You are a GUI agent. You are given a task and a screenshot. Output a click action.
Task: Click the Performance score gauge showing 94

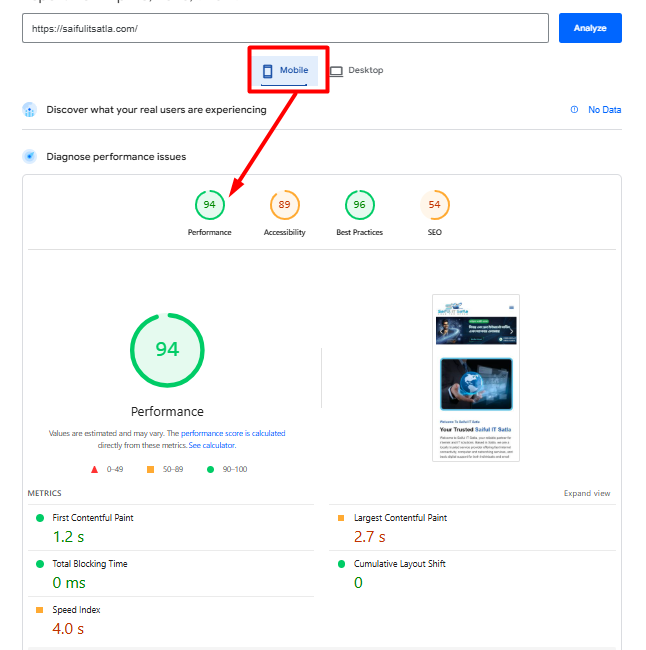(x=209, y=205)
